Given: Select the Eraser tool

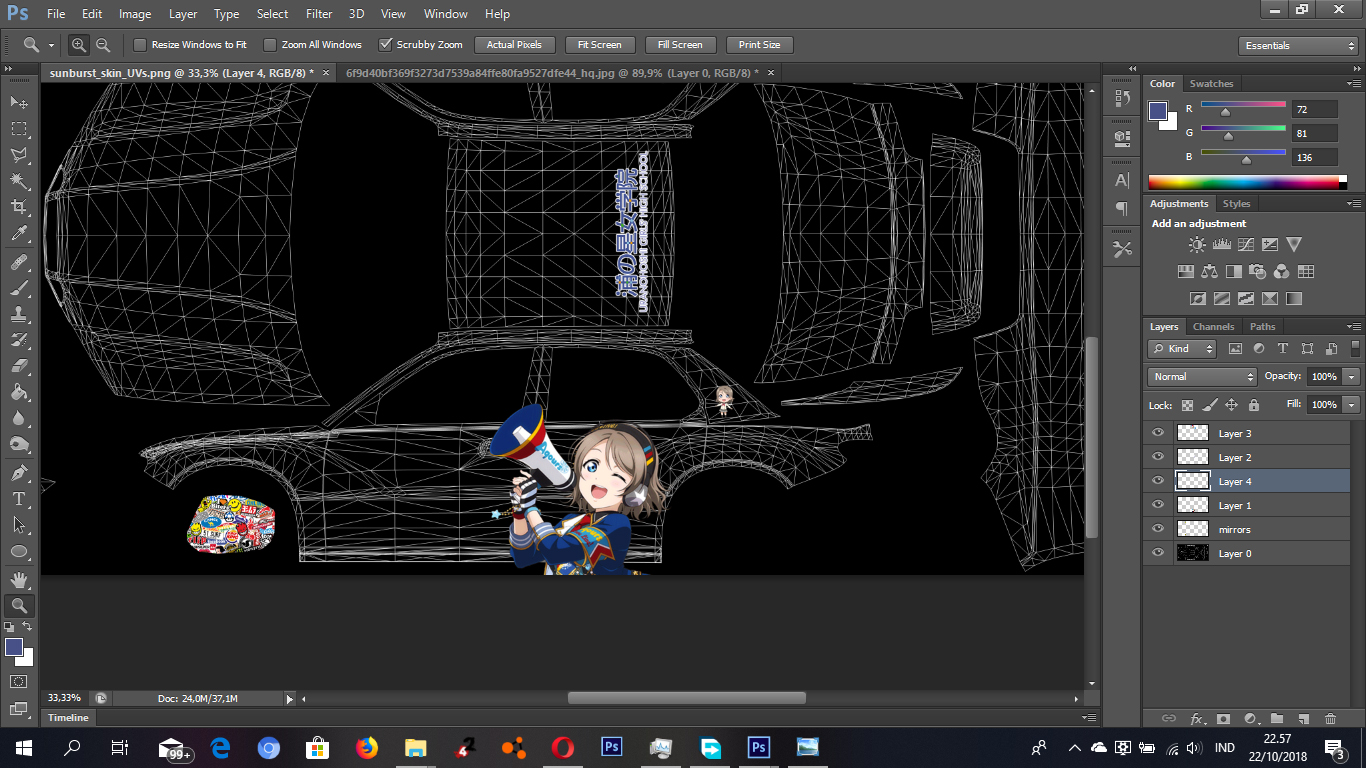Looking at the screenshot, I should coord(19,366).
